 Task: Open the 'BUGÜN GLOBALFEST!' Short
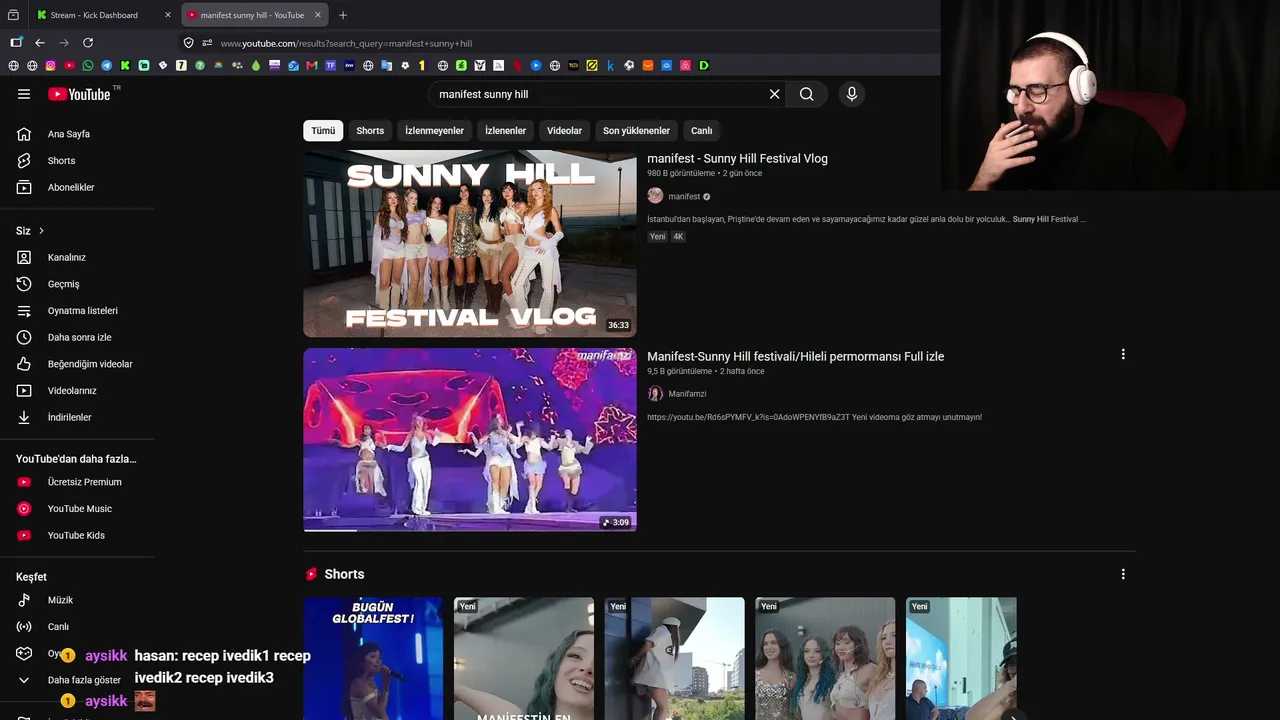[x=373, y=658]
